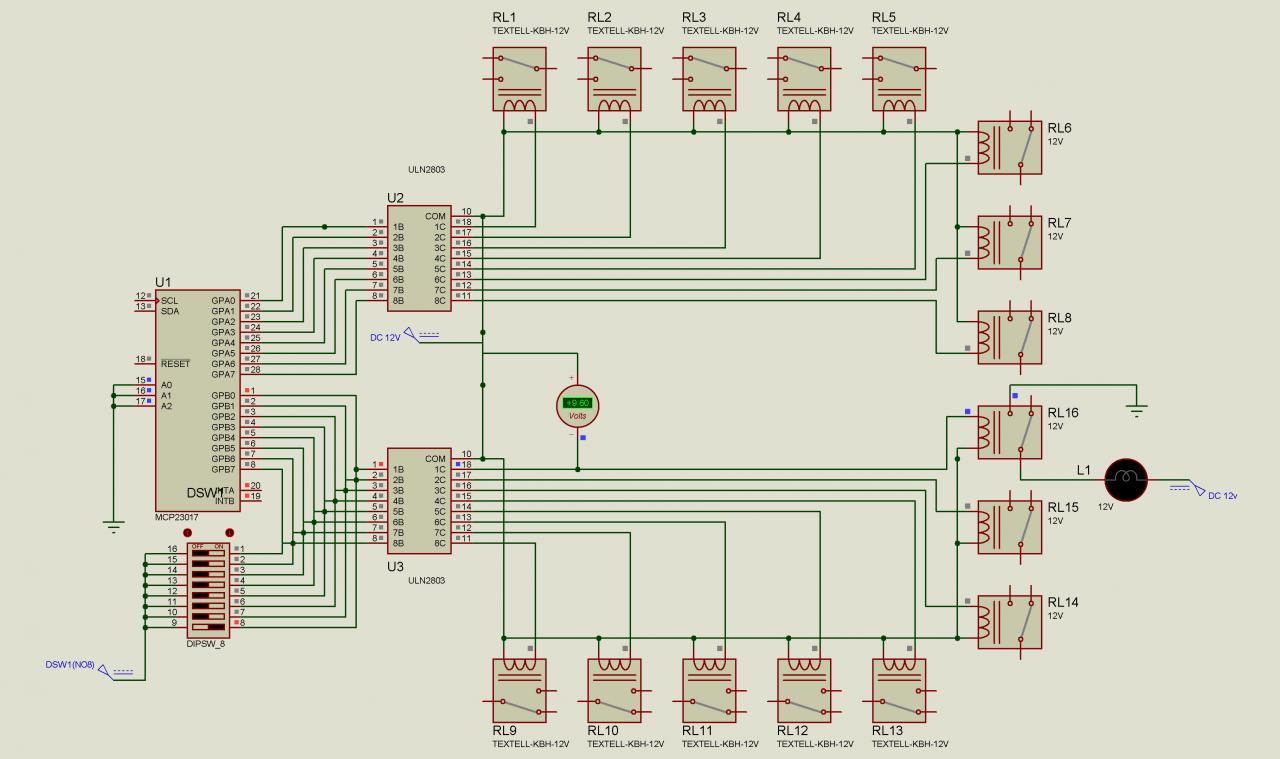Pick the RL4 relay component

[805, 79]
